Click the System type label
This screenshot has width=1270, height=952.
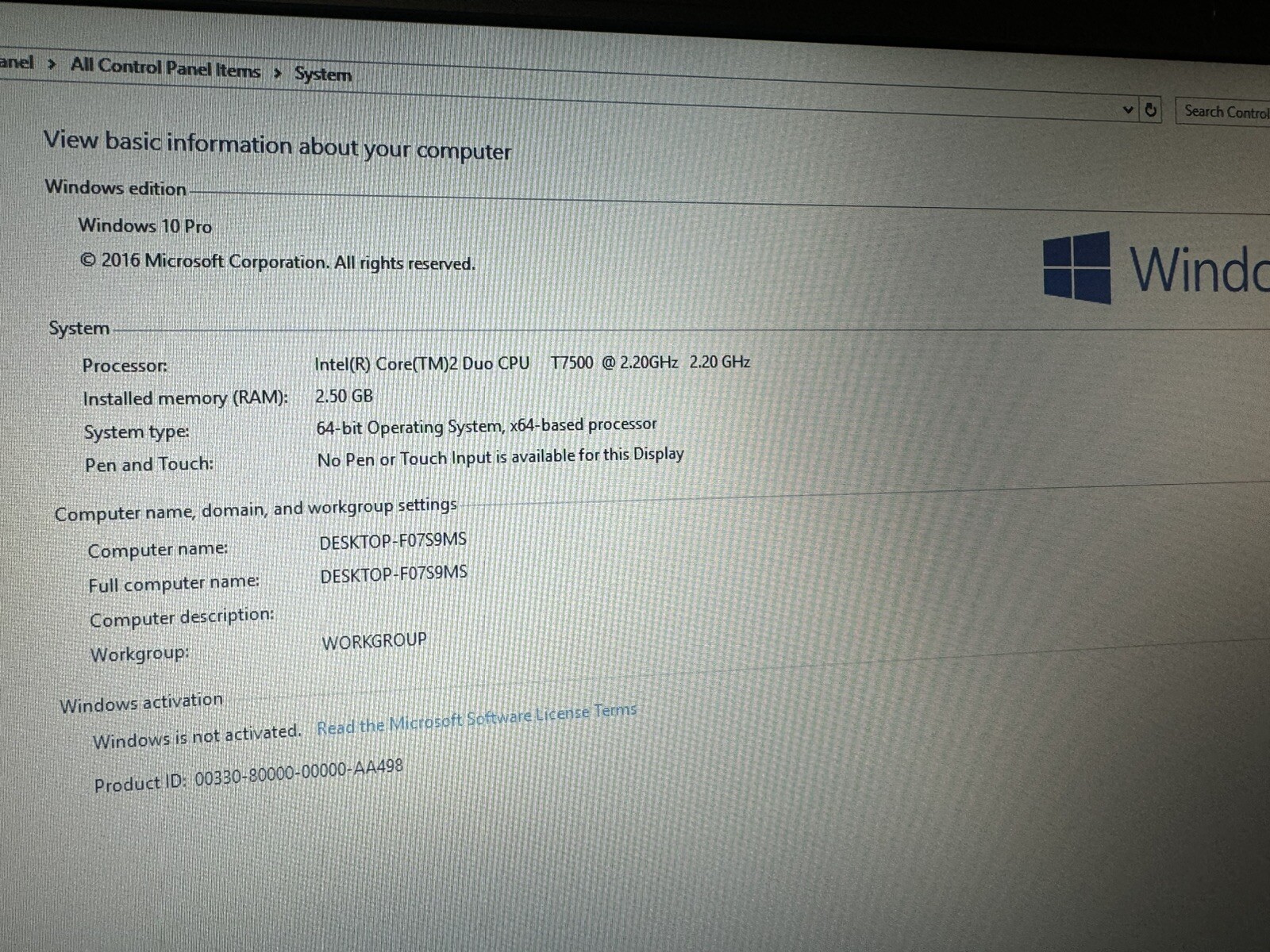tap(137, 432)
